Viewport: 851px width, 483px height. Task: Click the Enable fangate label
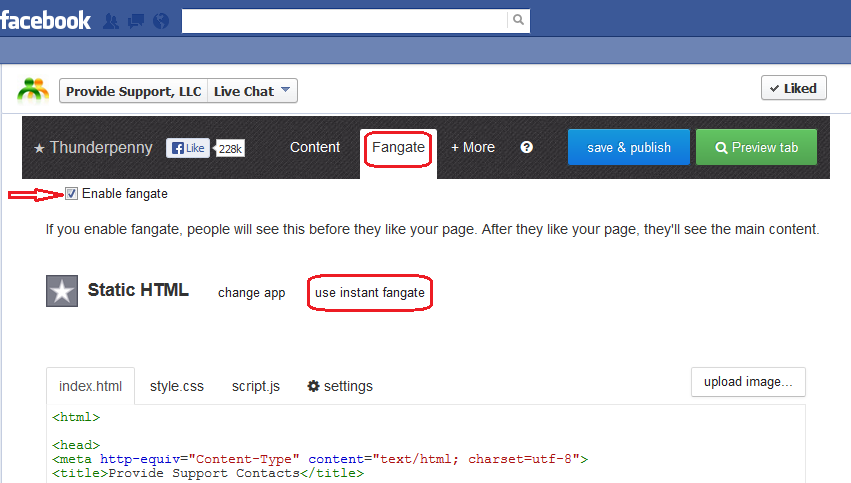pos(125,194)
